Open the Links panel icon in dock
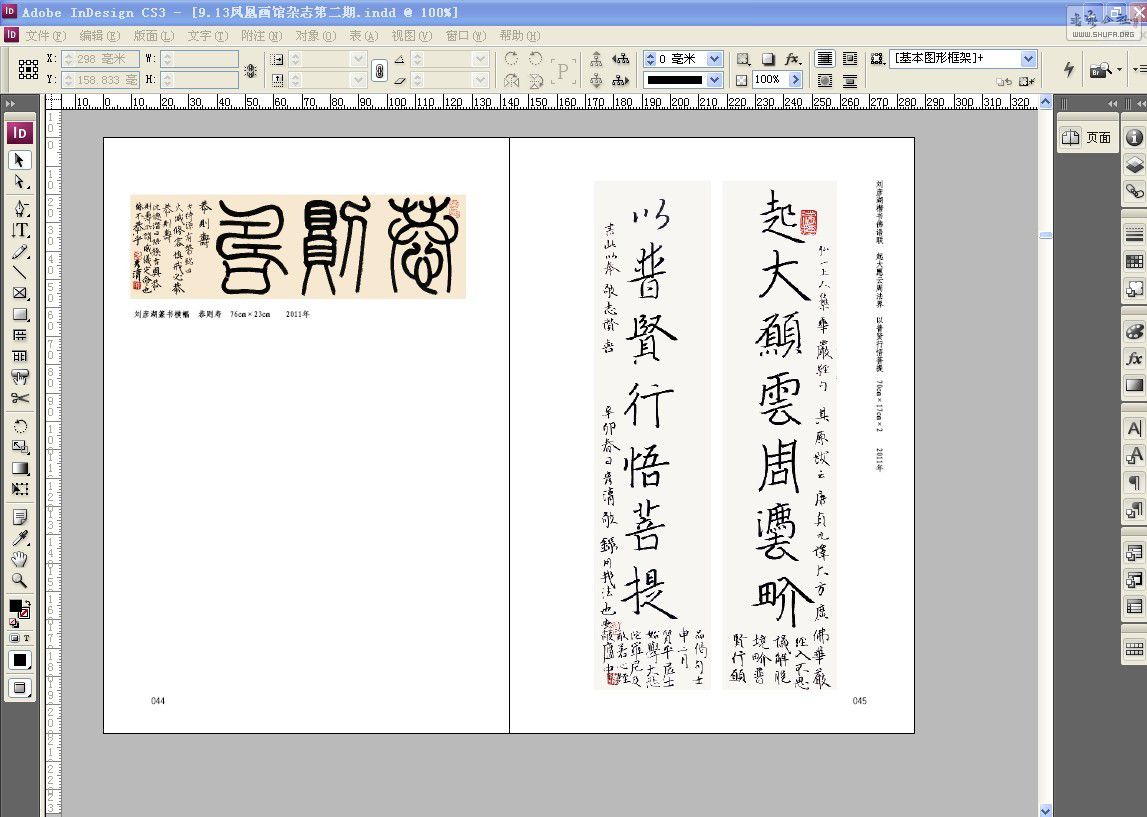 tap(1135, 192)
